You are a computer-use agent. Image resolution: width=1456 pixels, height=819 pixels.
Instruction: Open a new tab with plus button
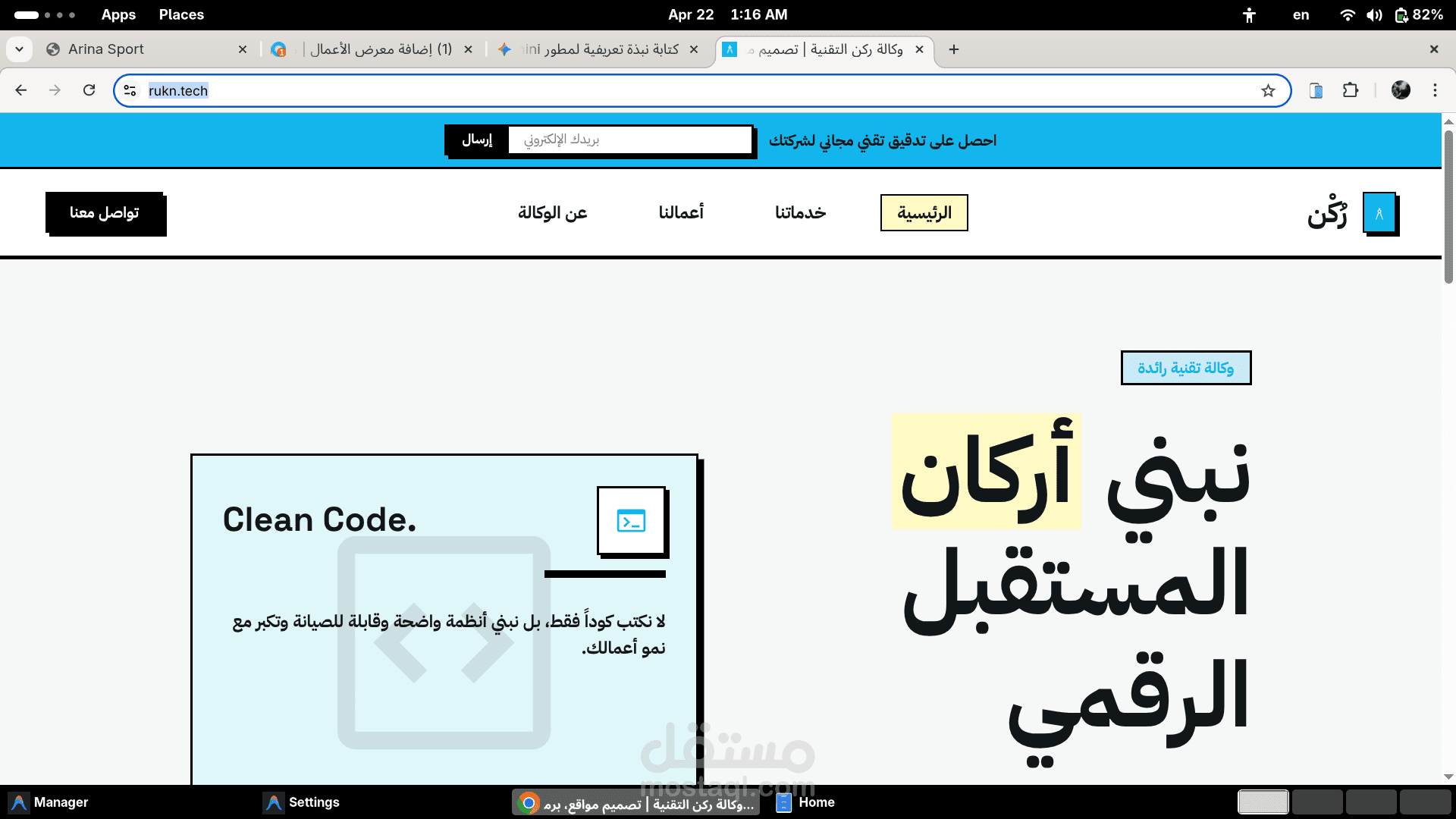coord(954,49)
